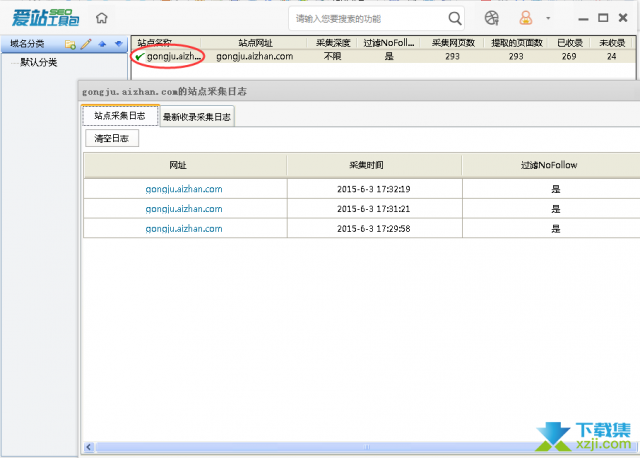This screenshot has width=640, height=458.
Task: Move the category up with the arrow icon
Action: tap(102, 44)
